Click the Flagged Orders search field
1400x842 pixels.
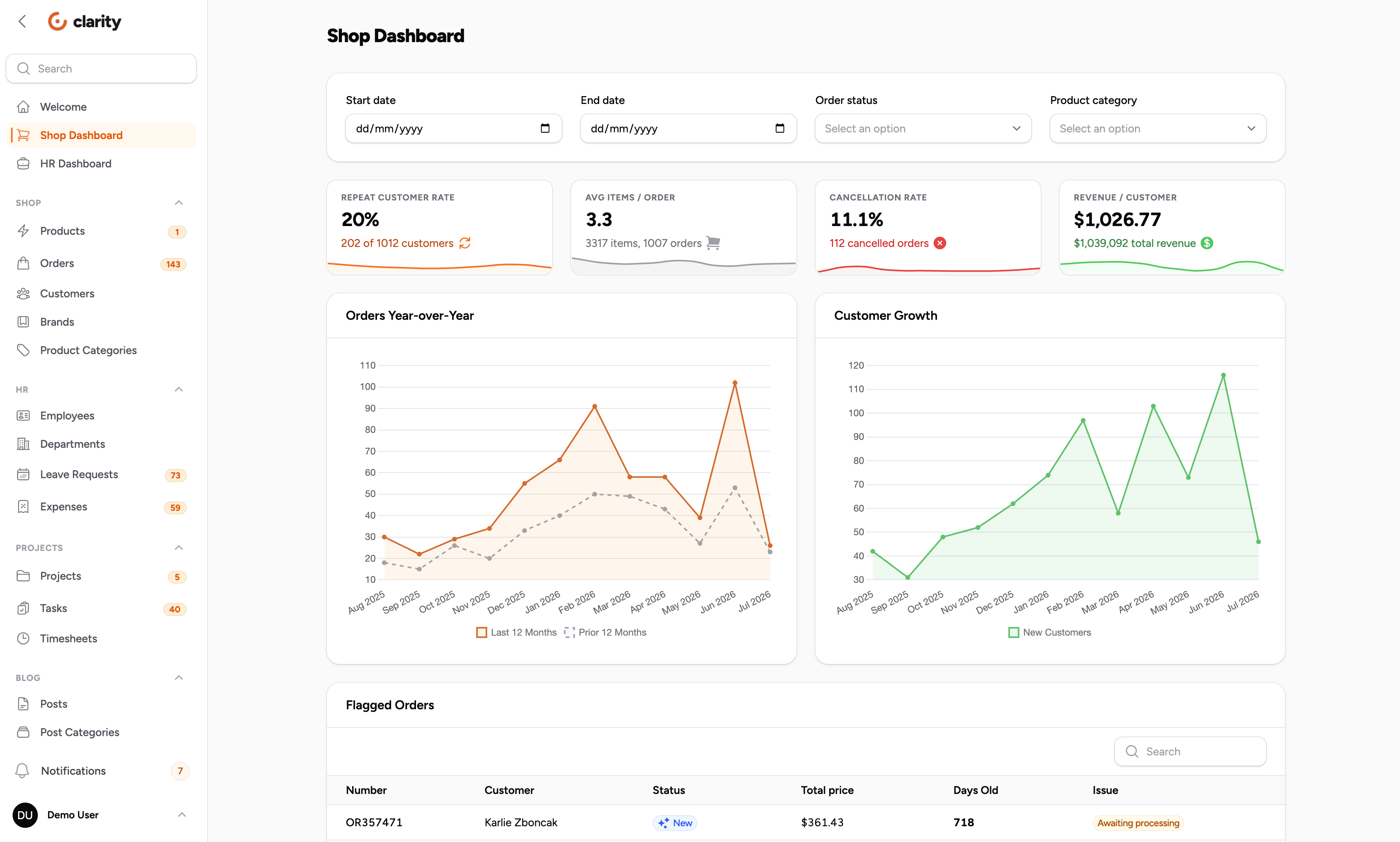1190,751
